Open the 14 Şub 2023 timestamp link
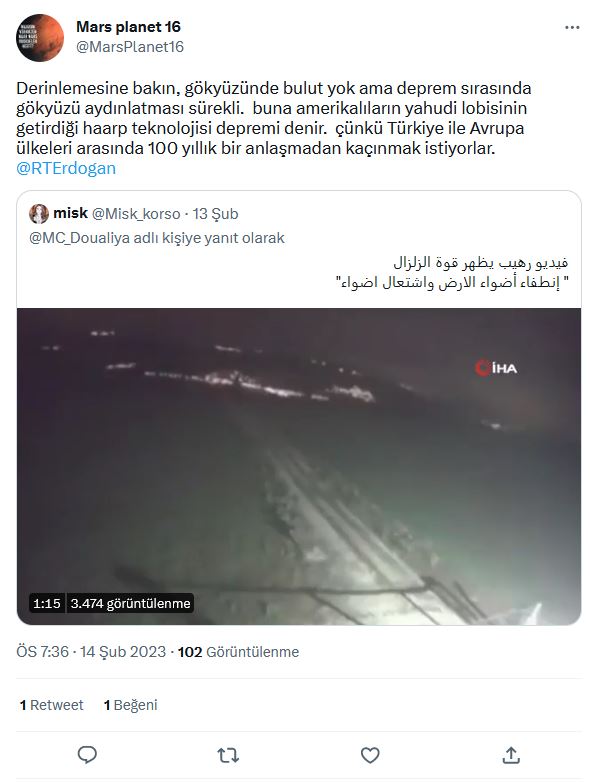 tap(123, 652)
